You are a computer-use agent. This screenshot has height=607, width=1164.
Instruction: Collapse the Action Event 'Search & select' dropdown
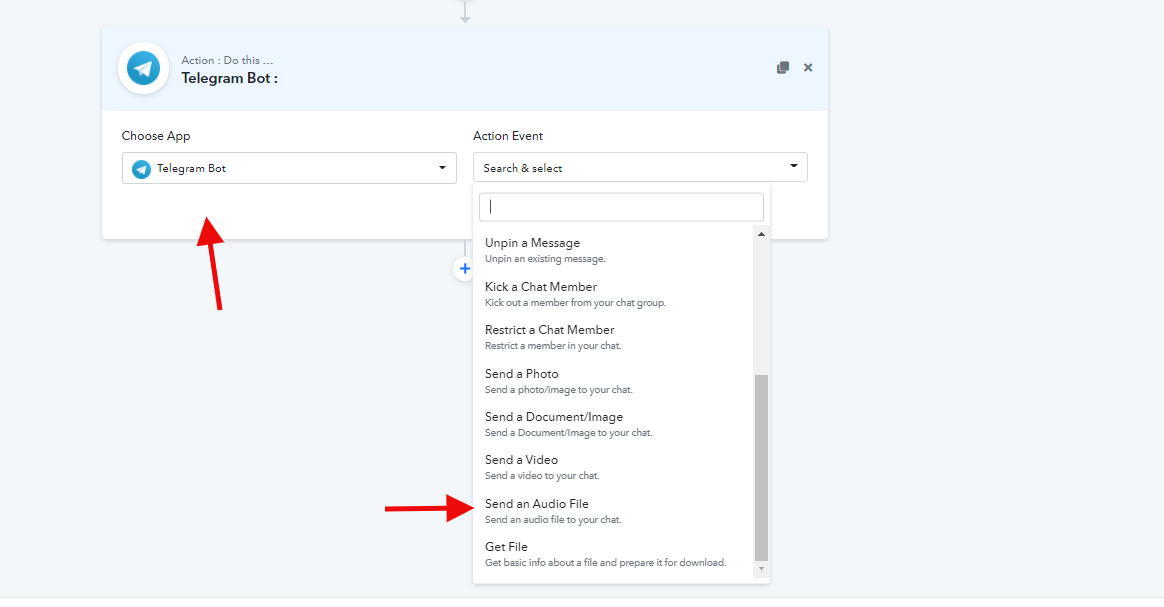(x=793, y=167)
